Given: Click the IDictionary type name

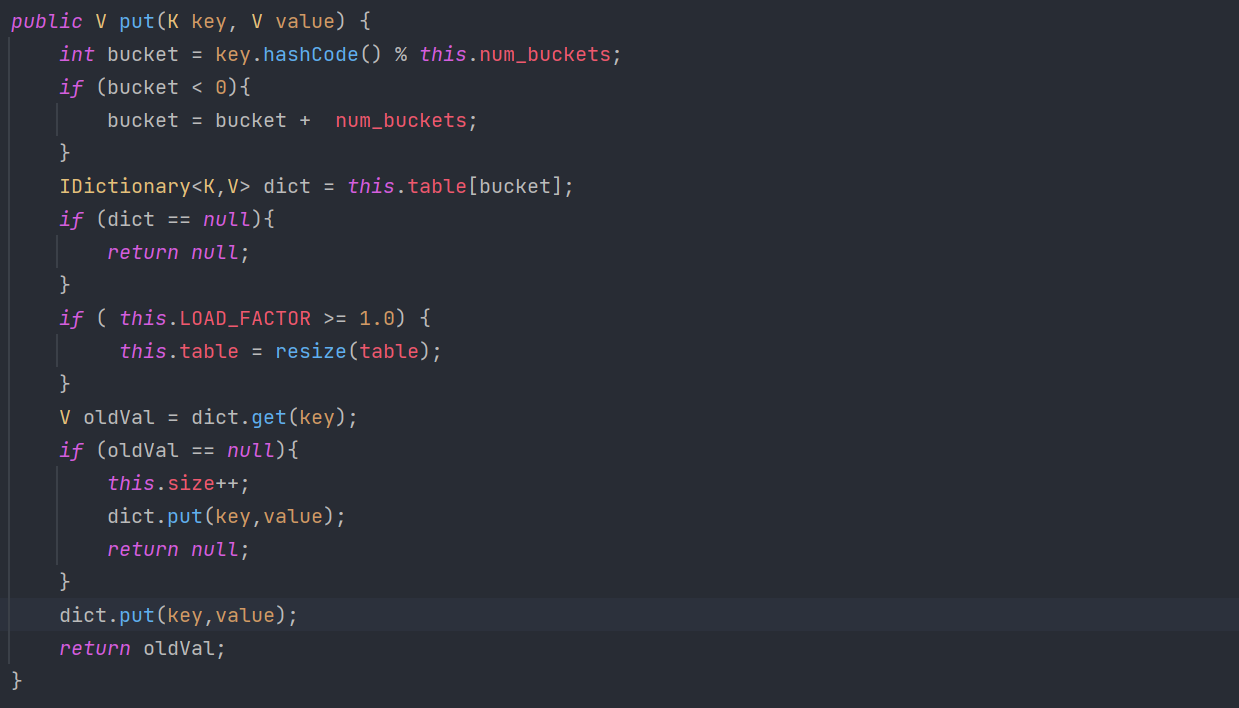Looking at the screenshot, I should pyautogui.click(x=124, y=186).
